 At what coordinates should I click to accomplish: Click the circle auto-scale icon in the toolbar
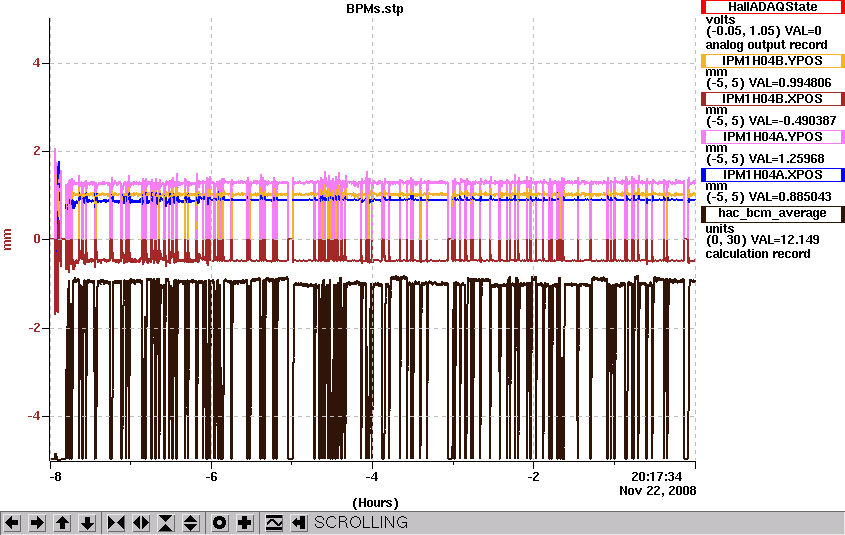[220, 523]
